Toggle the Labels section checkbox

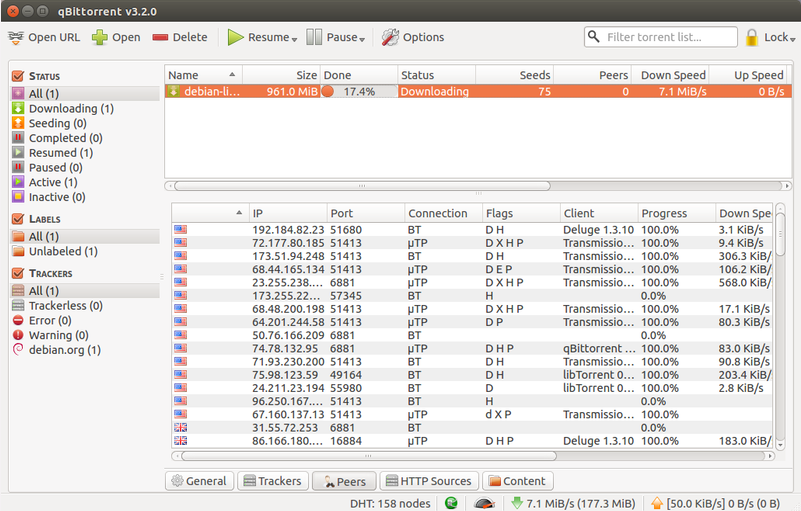click(x=18, y=219)
